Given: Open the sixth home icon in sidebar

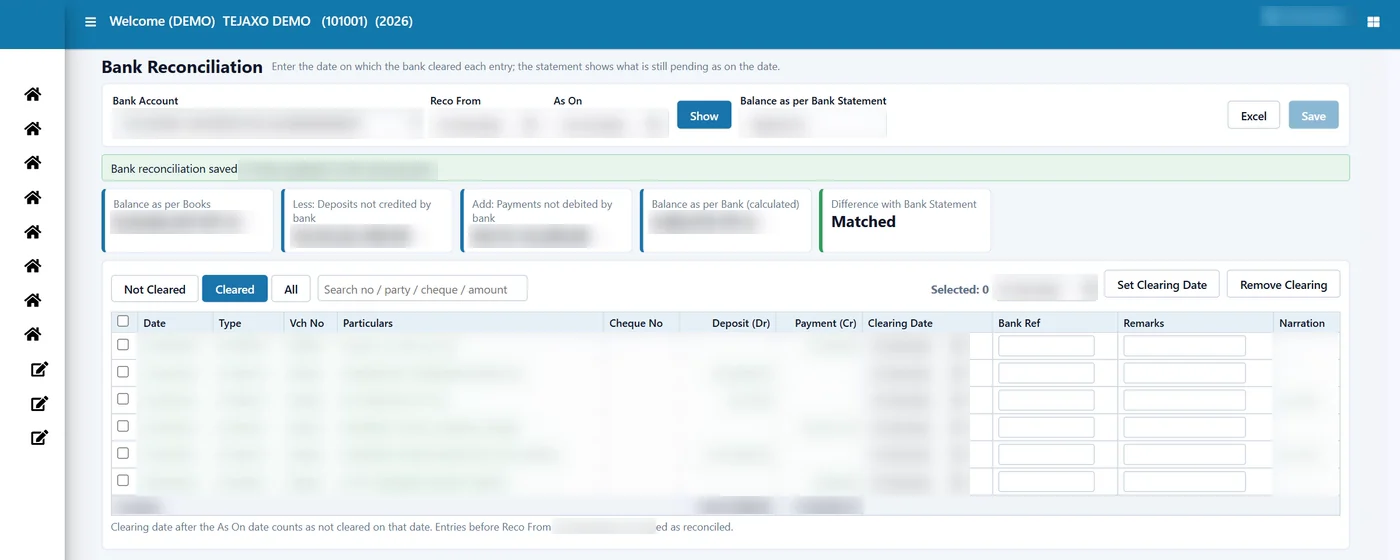Looking at the screenshot, I should [x=33, y=265].
